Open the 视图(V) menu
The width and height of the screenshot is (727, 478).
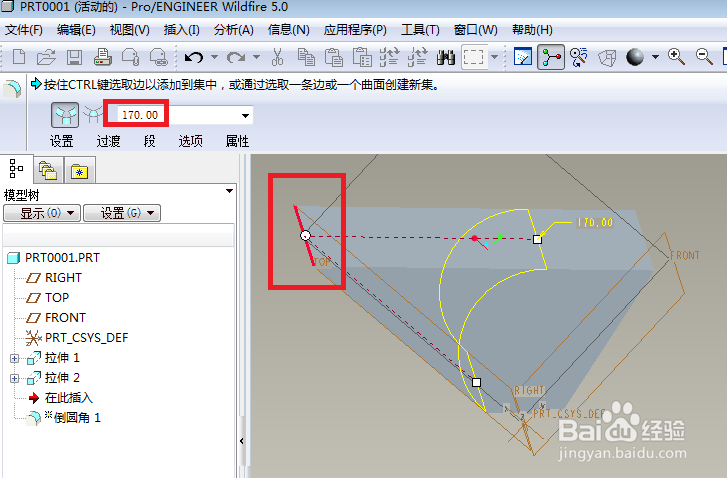tap(129, 30)
